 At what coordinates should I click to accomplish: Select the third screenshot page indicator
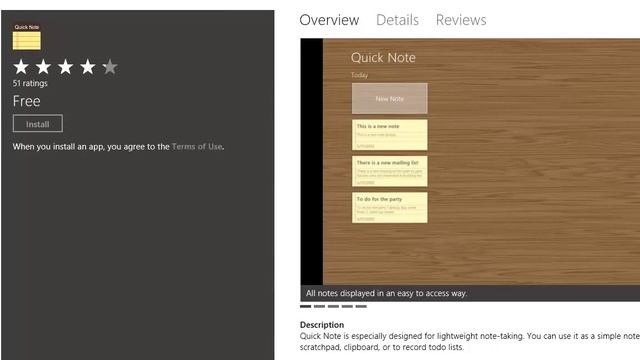pyautogui.click(x=333, y=306)
